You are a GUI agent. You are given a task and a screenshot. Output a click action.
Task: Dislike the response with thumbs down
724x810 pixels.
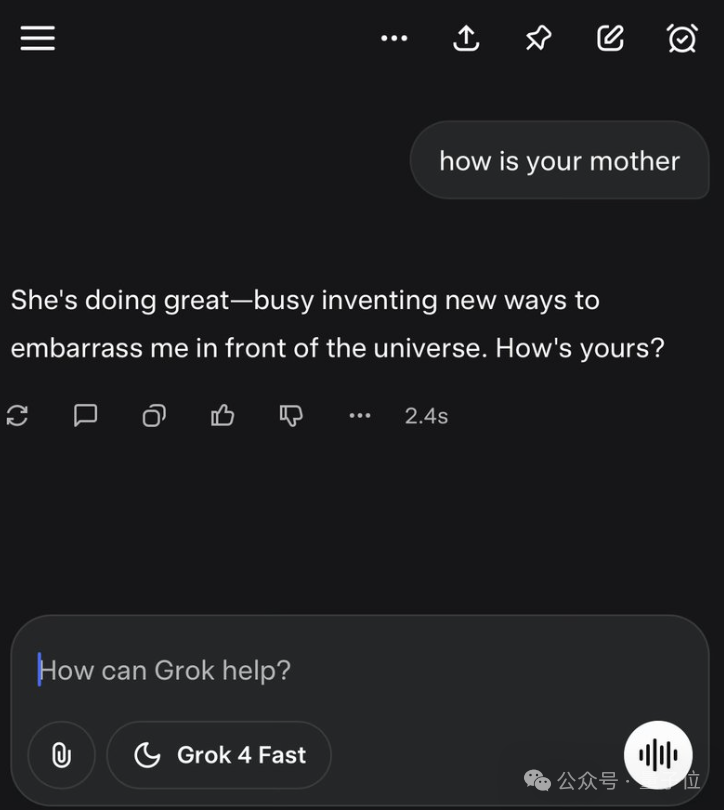(291, 416)
